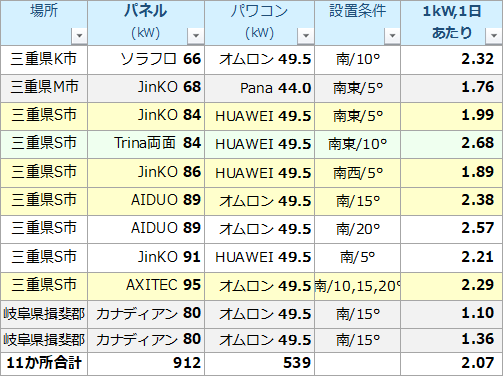Select the 設置条件 header cell
The image size is (504, 377).
[x=358, y=23]
